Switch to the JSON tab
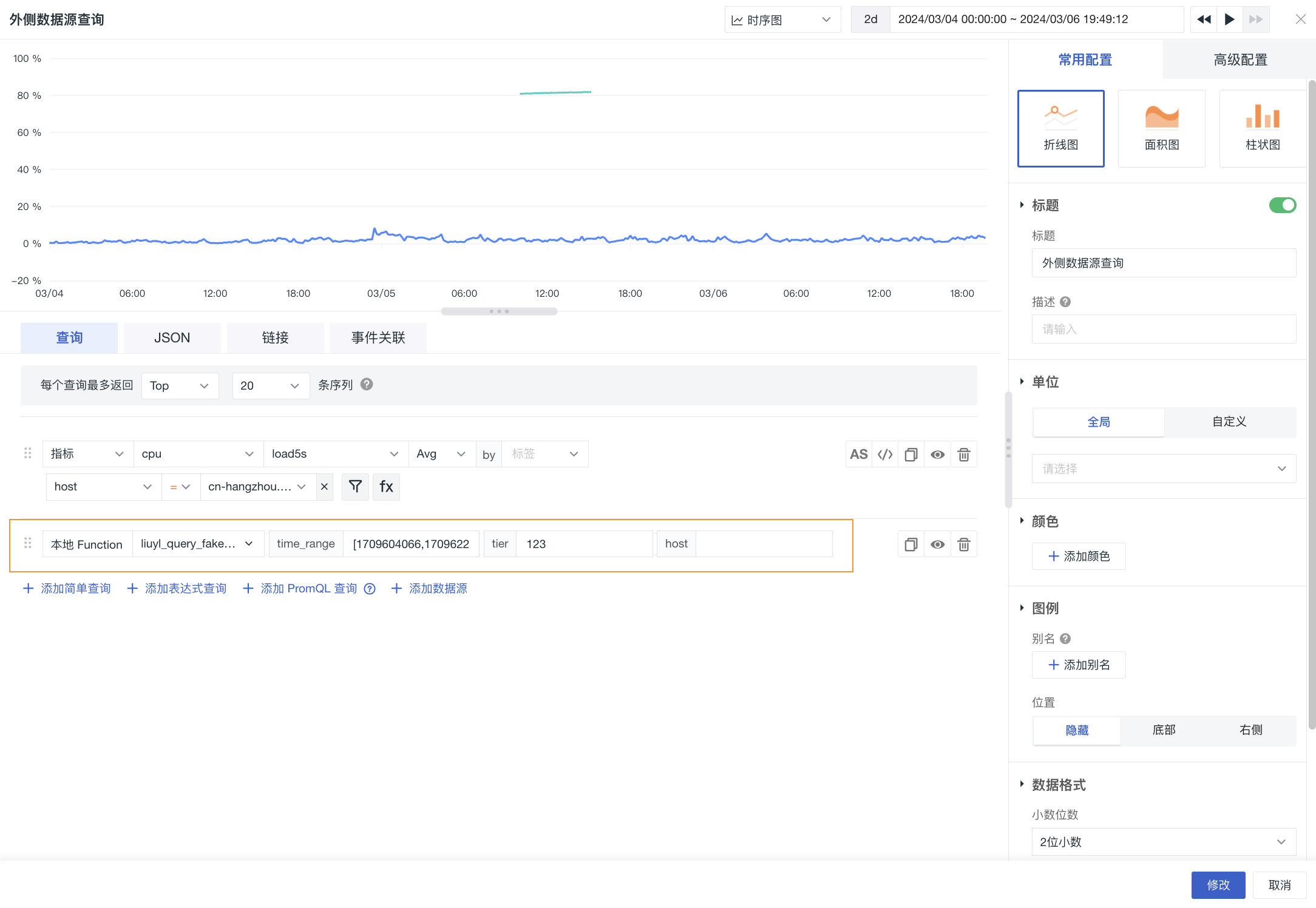The width and height of the screenshot is (1316, 908). [172, 338]
